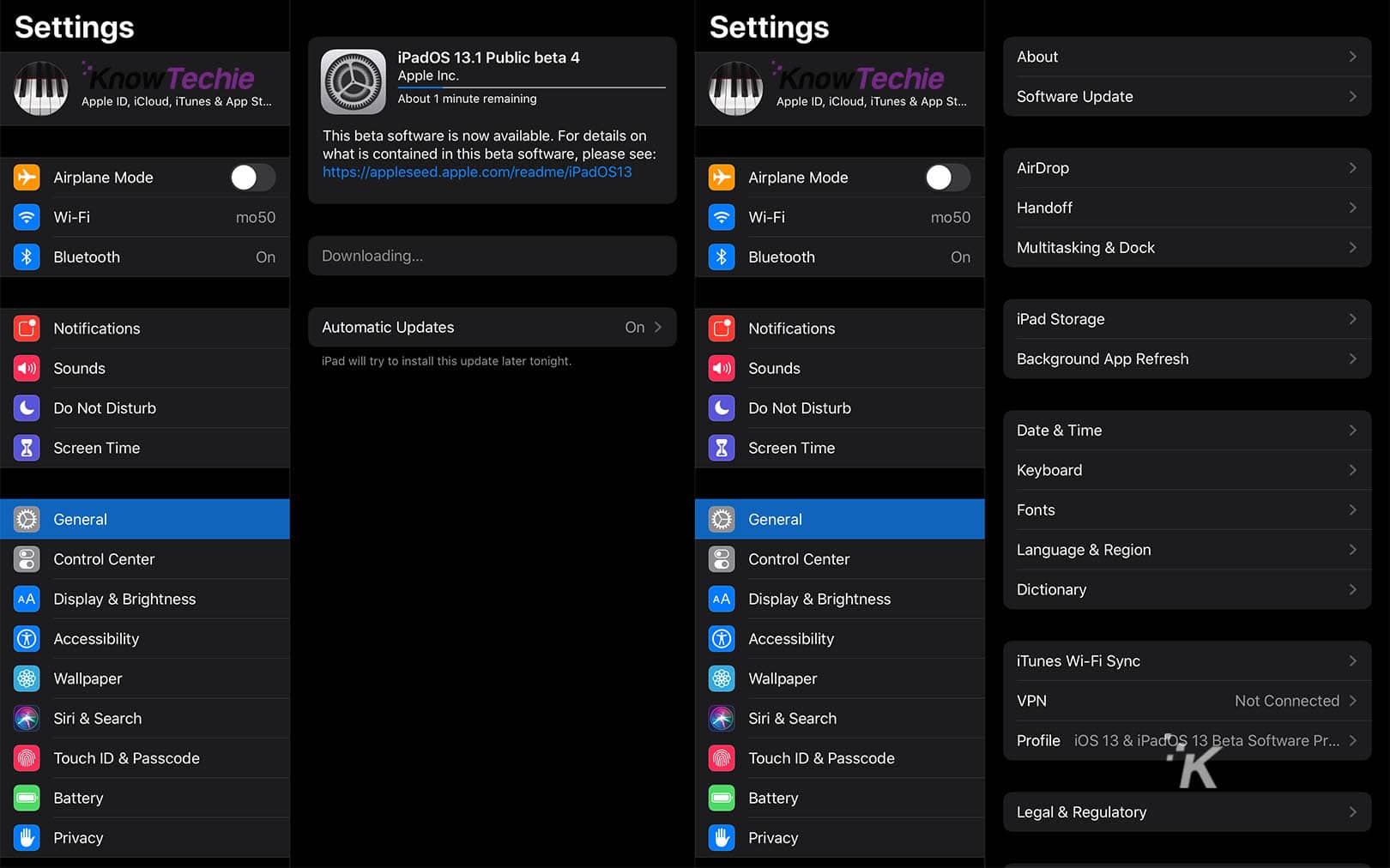Select General in right screenshot sidebar

pos(839,519)
